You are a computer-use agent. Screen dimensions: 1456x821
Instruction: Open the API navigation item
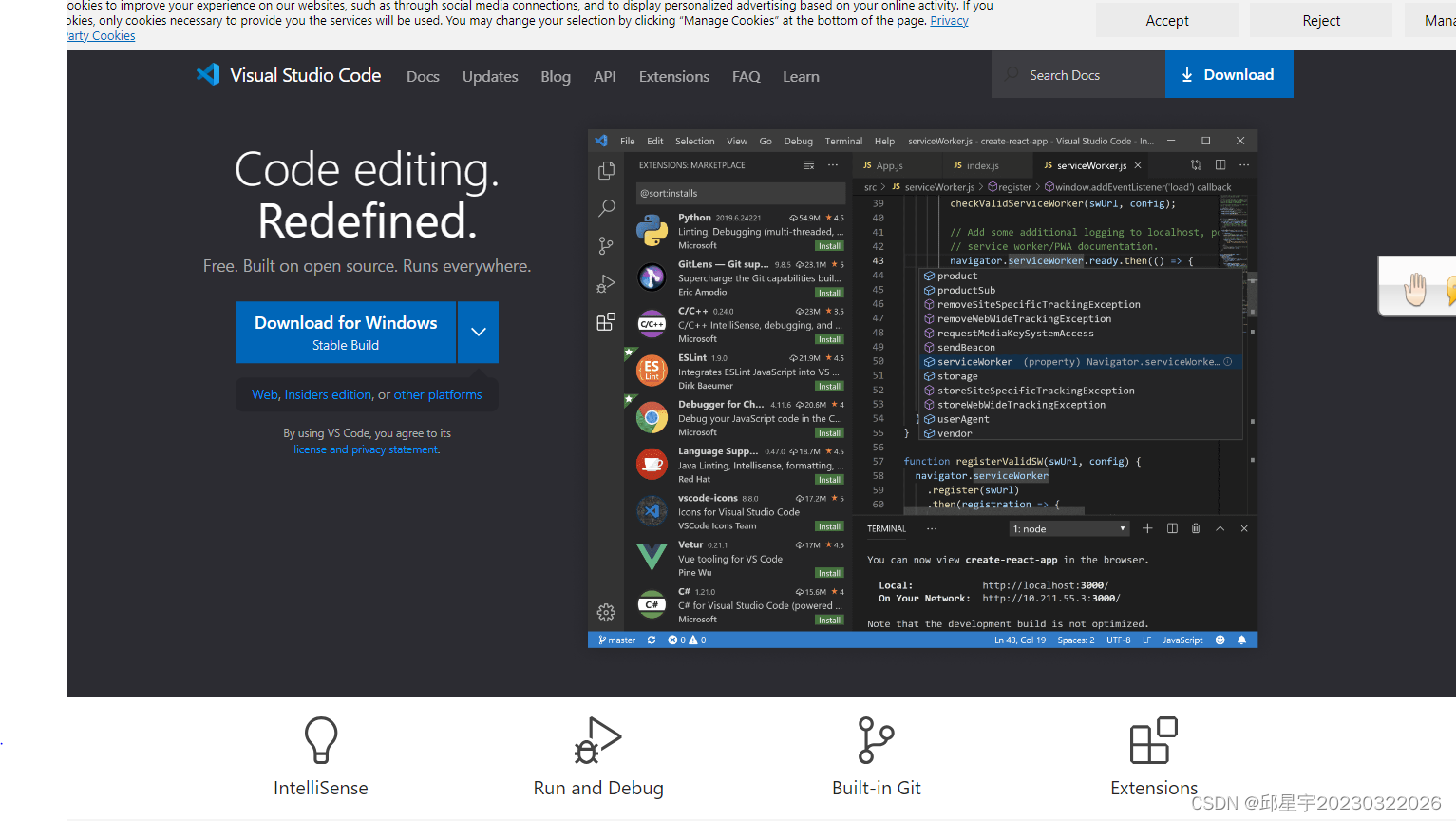click(x=605, y=77)
